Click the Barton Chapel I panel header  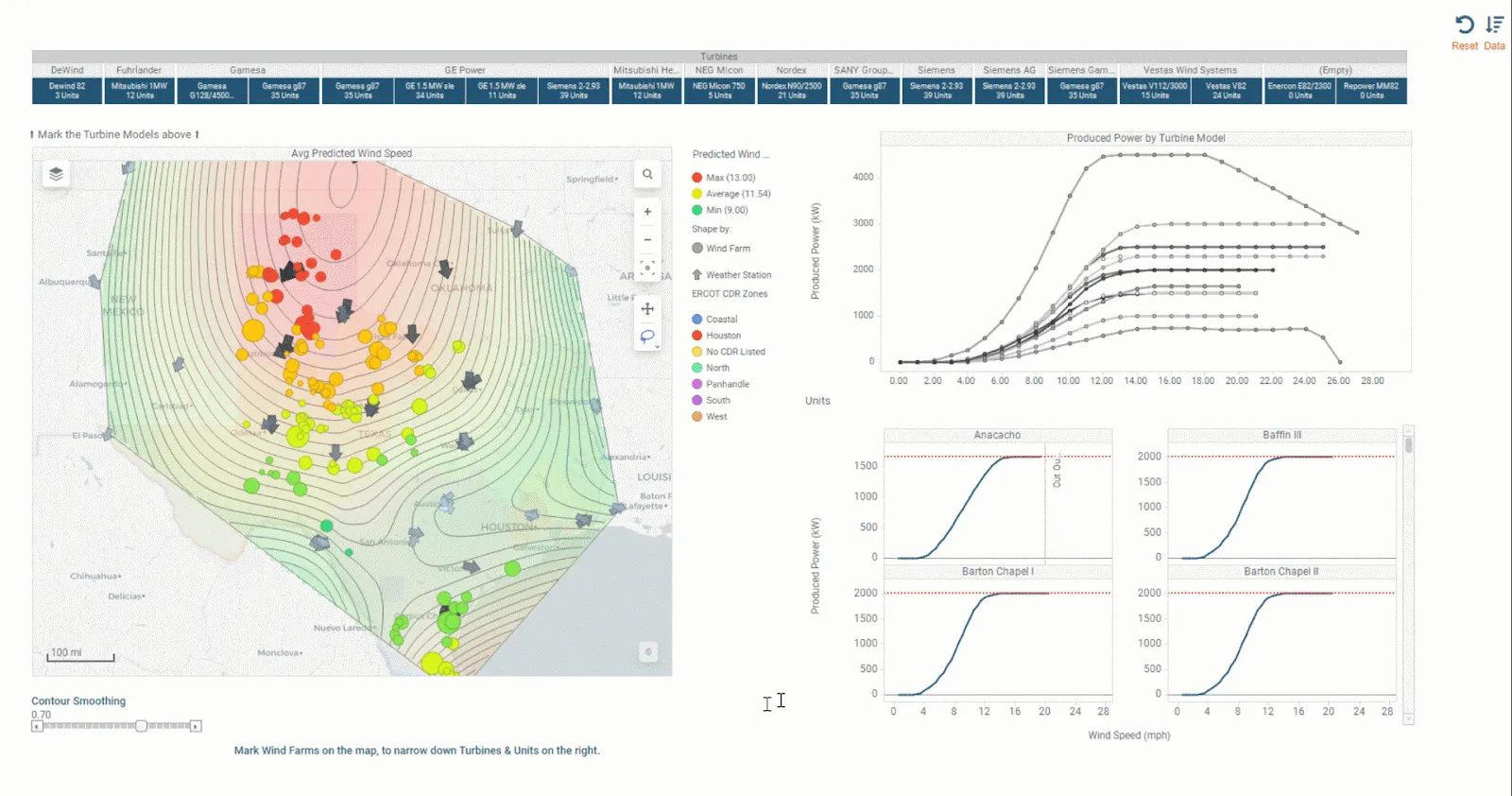tap(997, 571)
